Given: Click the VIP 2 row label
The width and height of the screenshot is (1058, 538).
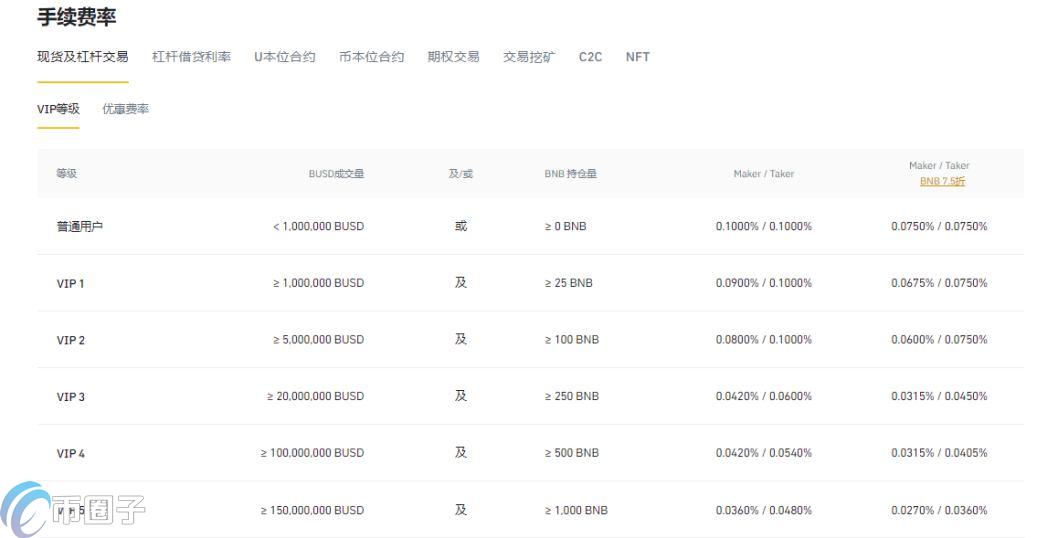Looking at the screenshot, I should pyautogui.click(x=70, y=340).
